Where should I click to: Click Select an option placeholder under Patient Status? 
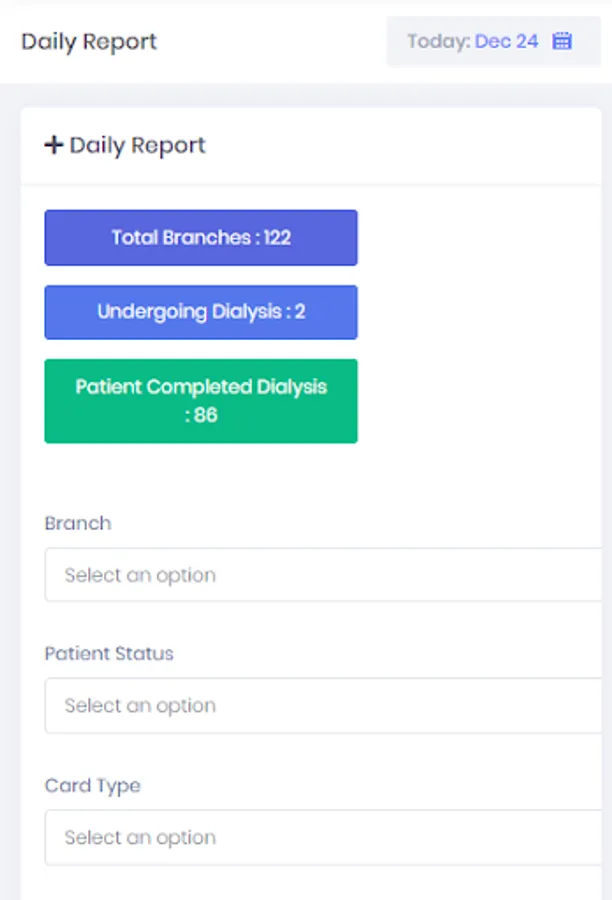point(140,705)
